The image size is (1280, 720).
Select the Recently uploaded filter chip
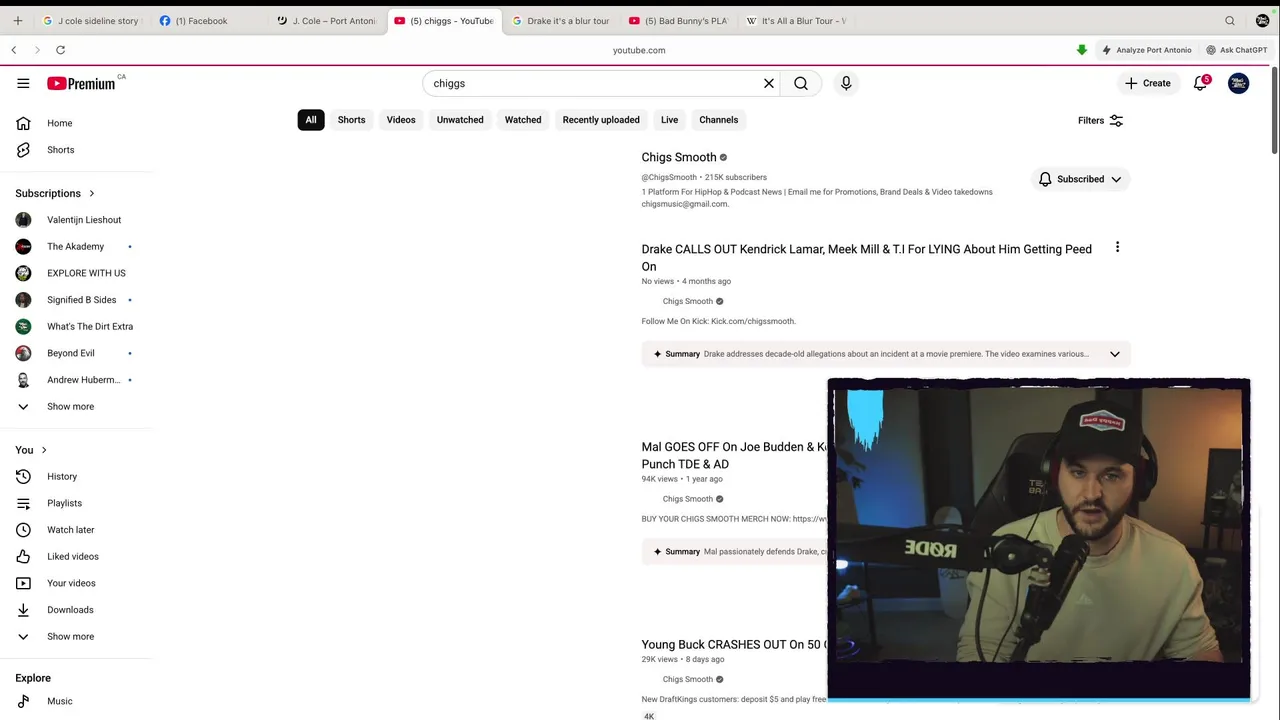click(601, 120)
